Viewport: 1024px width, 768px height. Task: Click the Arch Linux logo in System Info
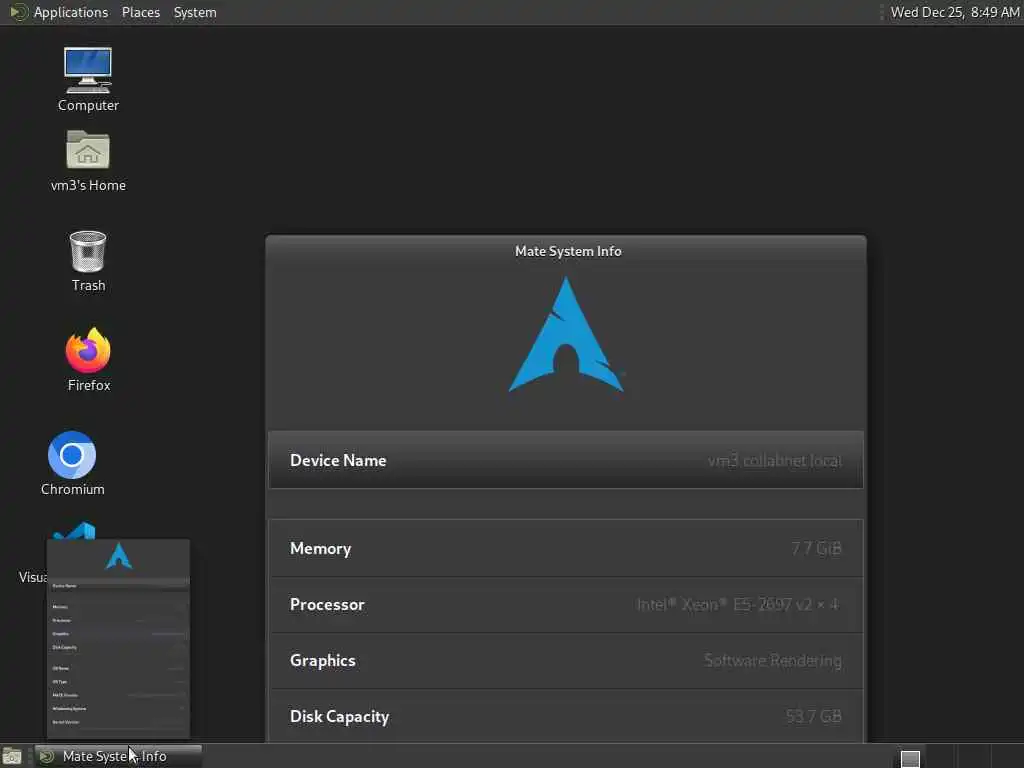566,334
